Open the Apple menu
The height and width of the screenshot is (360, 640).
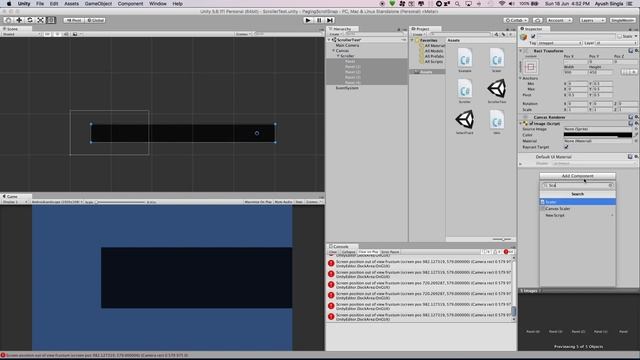tap(9, 4)
